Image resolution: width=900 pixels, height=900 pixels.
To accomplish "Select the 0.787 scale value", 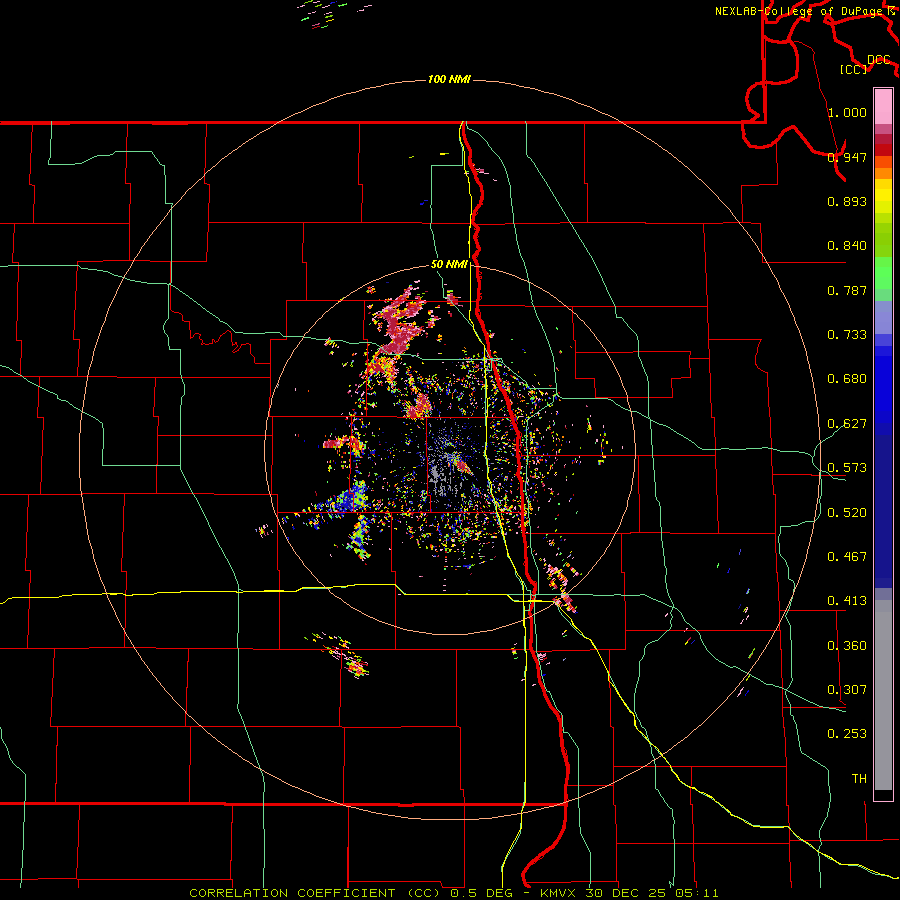I will (x=847, y=290).
